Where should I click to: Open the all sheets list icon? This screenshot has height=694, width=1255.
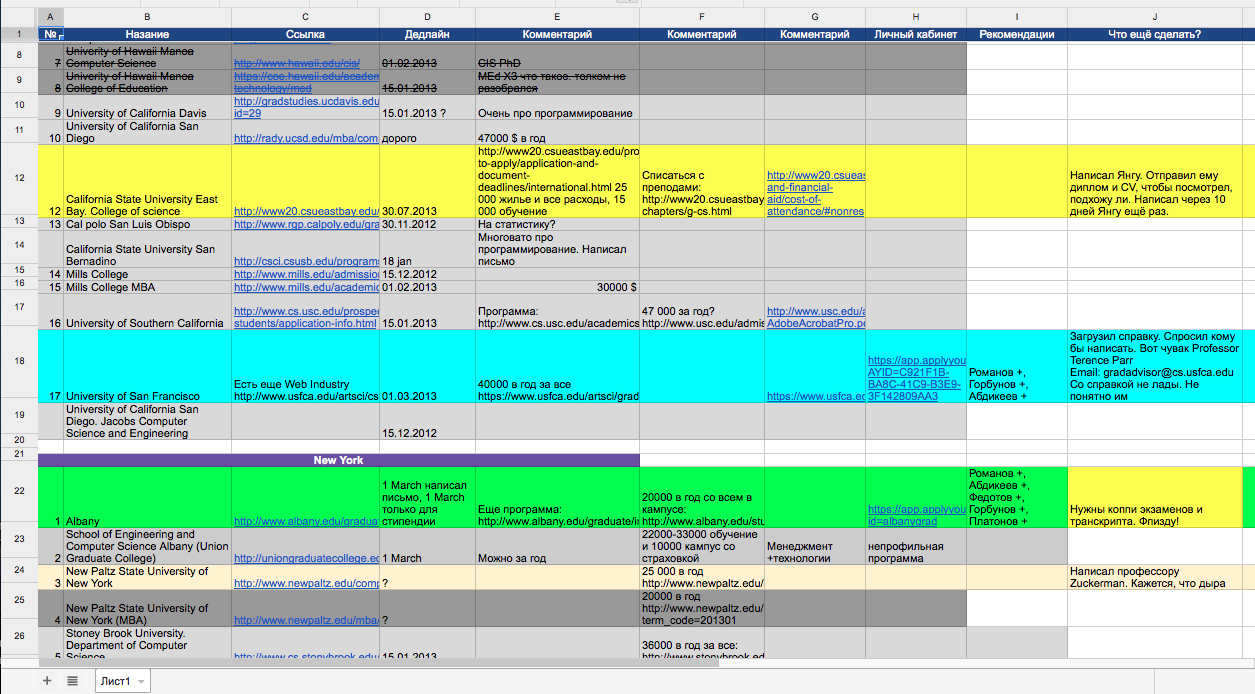point(72,681)
